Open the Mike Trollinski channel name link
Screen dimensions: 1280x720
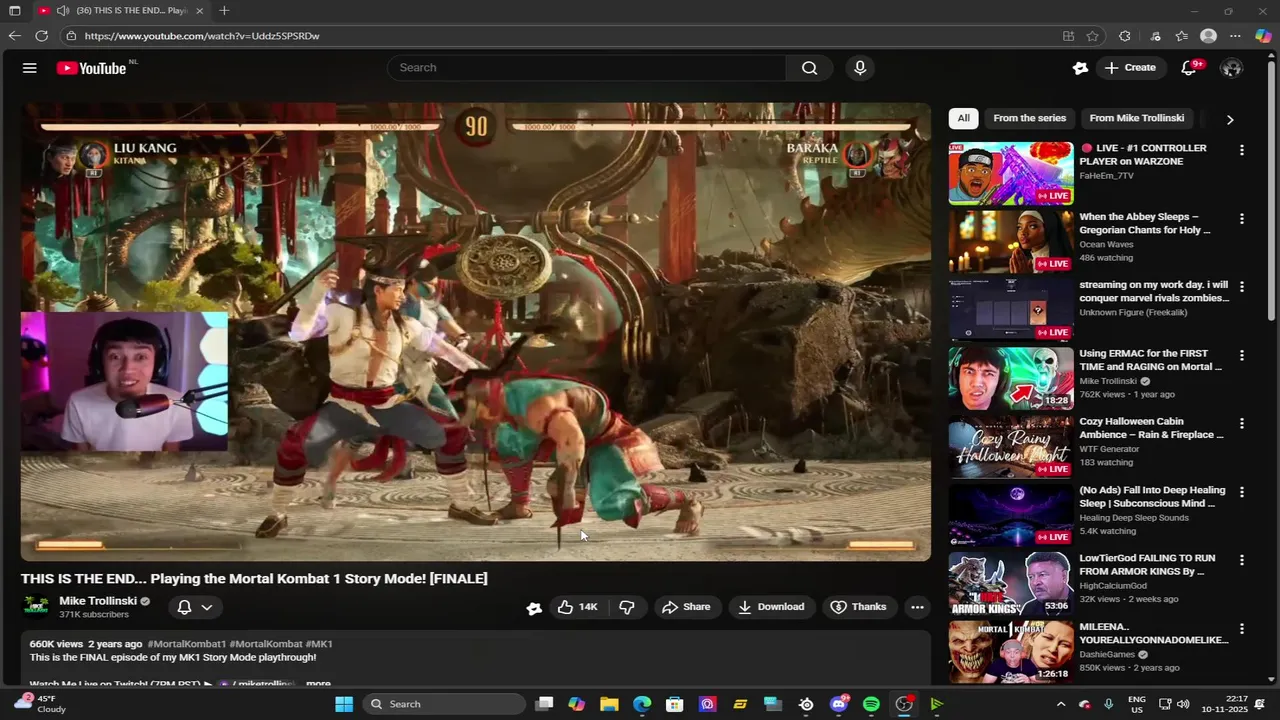98,601
